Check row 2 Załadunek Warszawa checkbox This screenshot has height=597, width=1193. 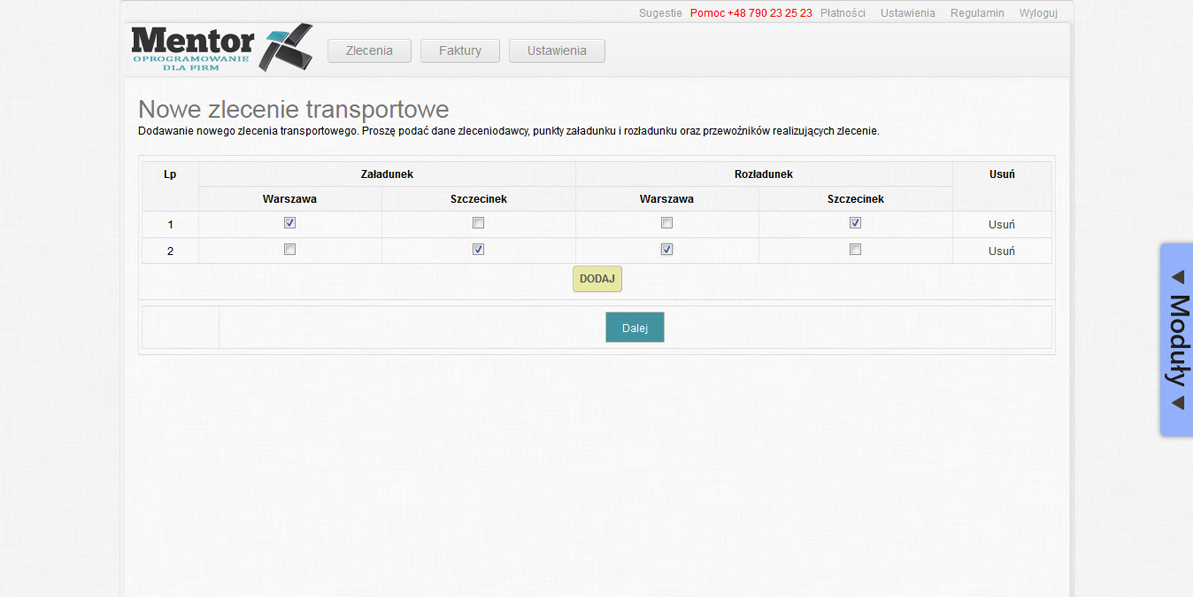[x=290, y=249]
